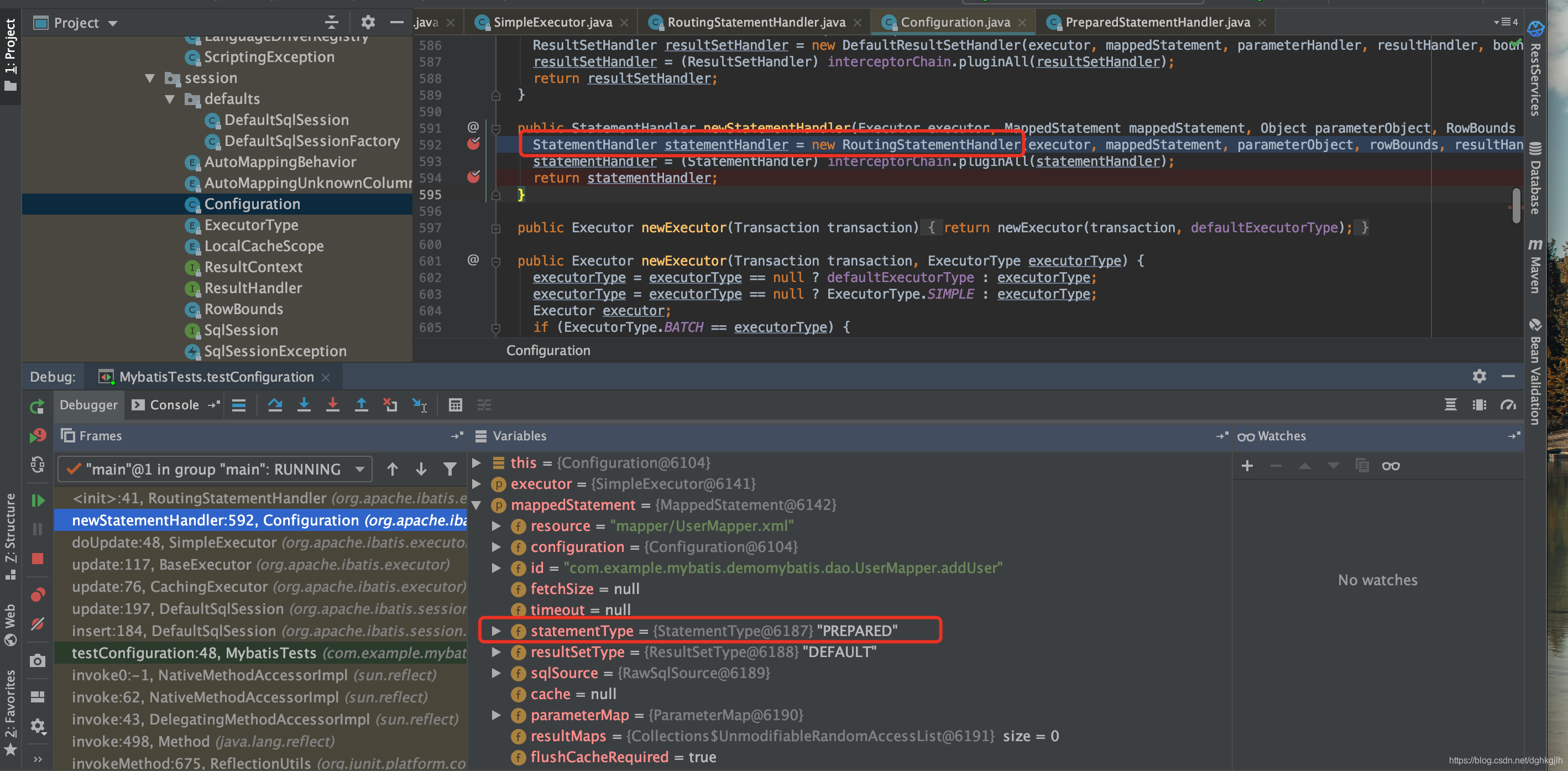
Task: Click the Mute Breakpoints icon
Action: pyautogui.click(x=37, y=624)
